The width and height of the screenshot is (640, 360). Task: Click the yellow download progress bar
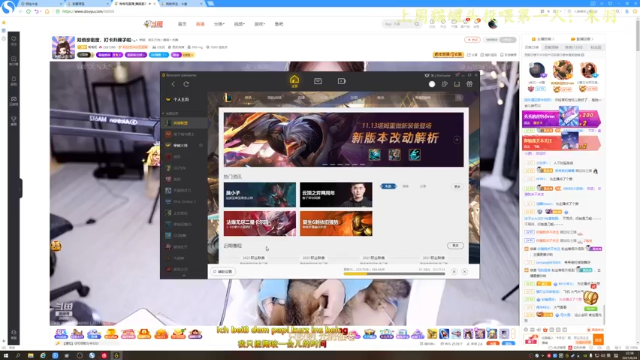point(394,274)
